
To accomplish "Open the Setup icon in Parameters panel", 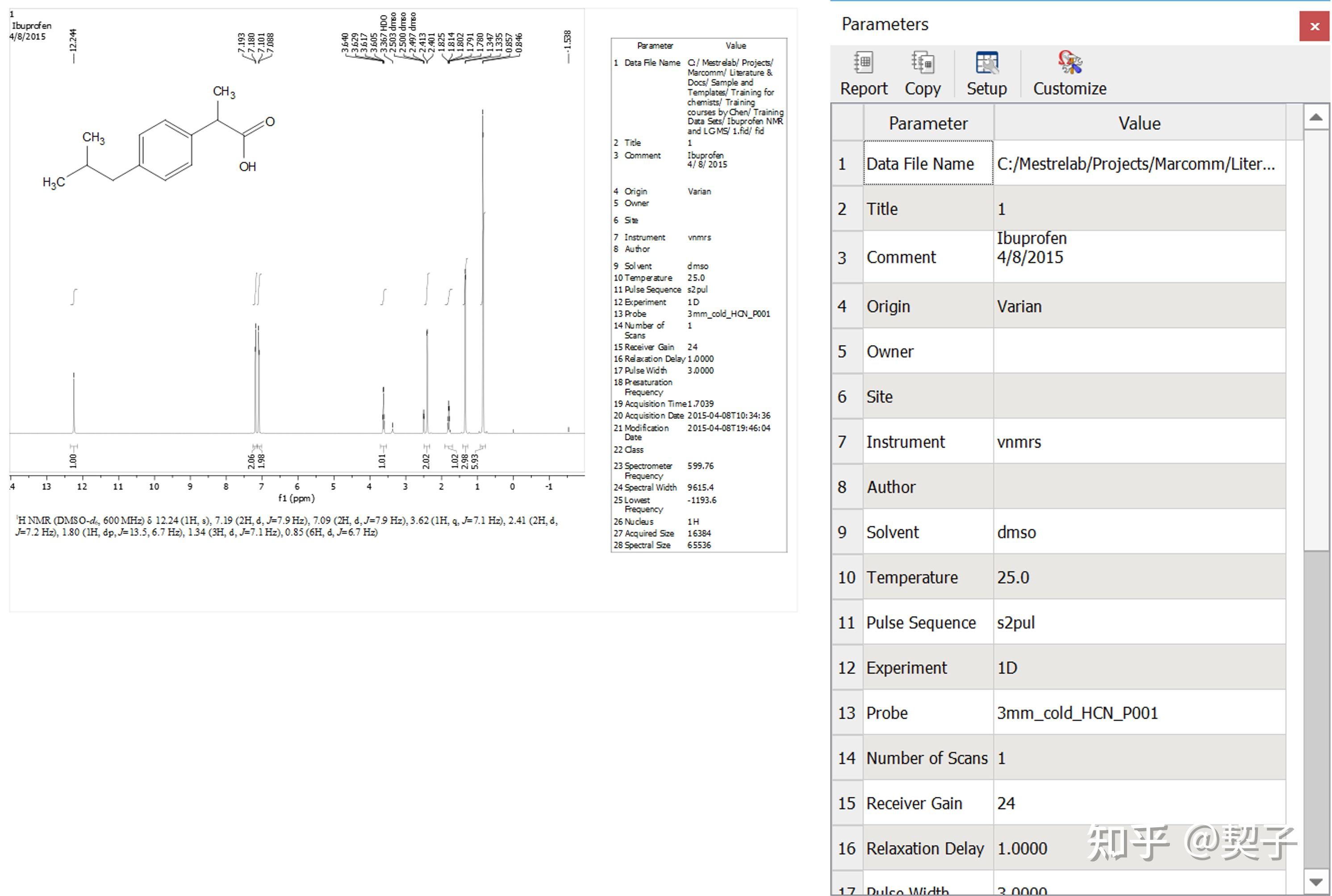I will click(986, 63).
